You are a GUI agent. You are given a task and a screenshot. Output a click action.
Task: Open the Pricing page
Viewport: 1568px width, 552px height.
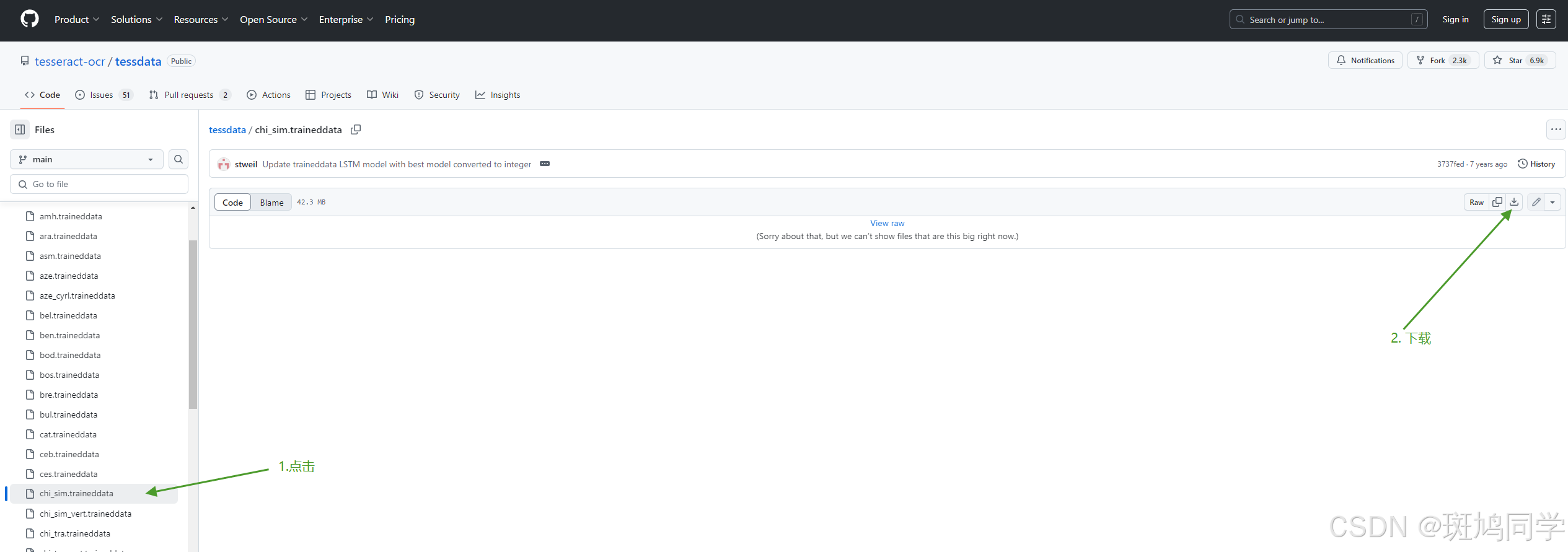(400, 19)
